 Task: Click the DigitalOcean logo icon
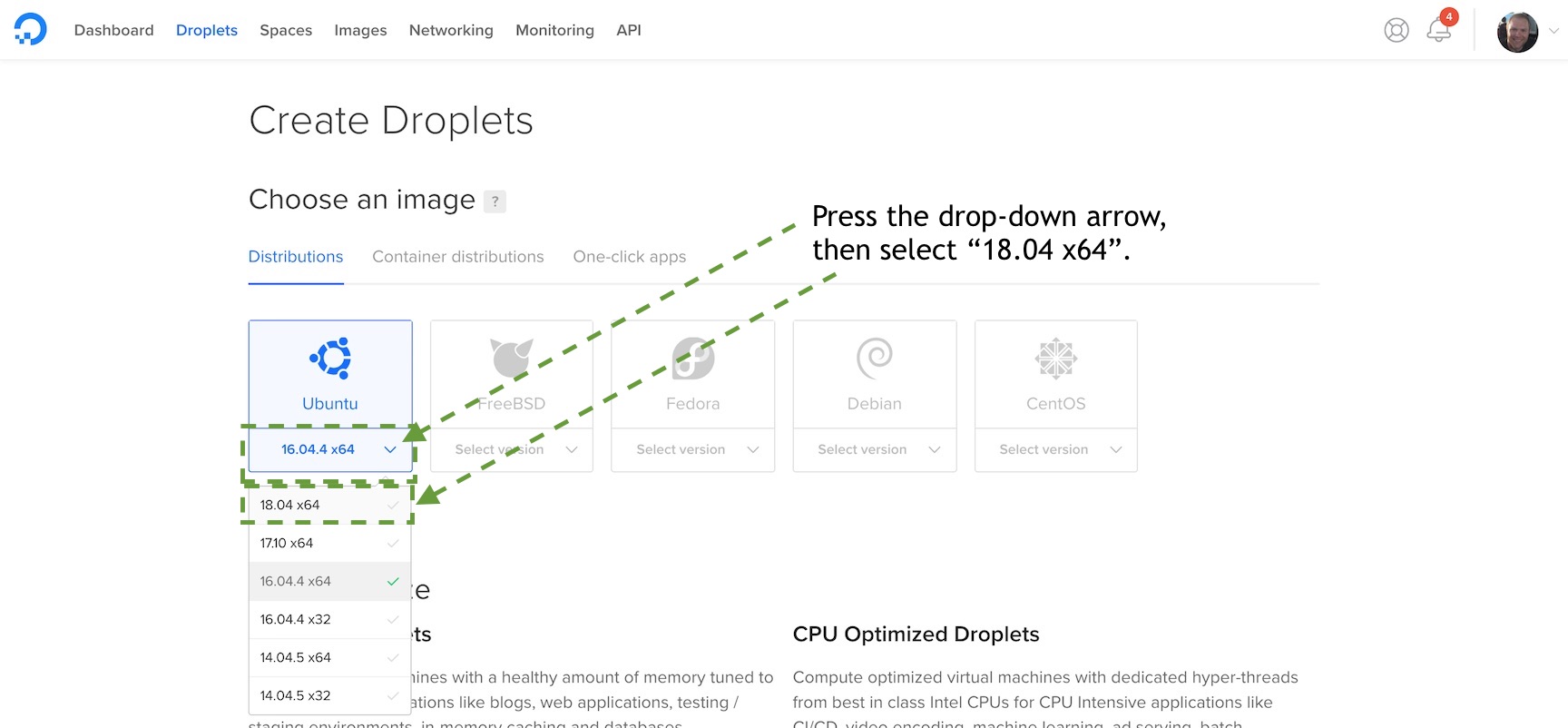(30, 29)
